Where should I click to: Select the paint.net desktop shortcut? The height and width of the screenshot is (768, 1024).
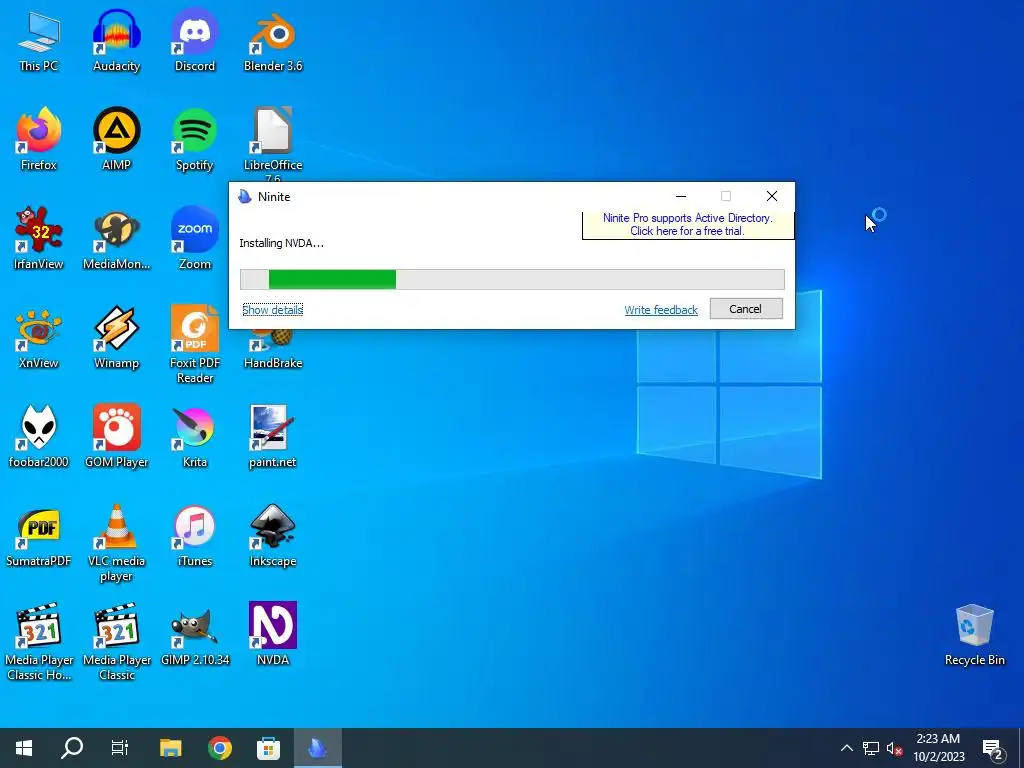pos(273,436)
